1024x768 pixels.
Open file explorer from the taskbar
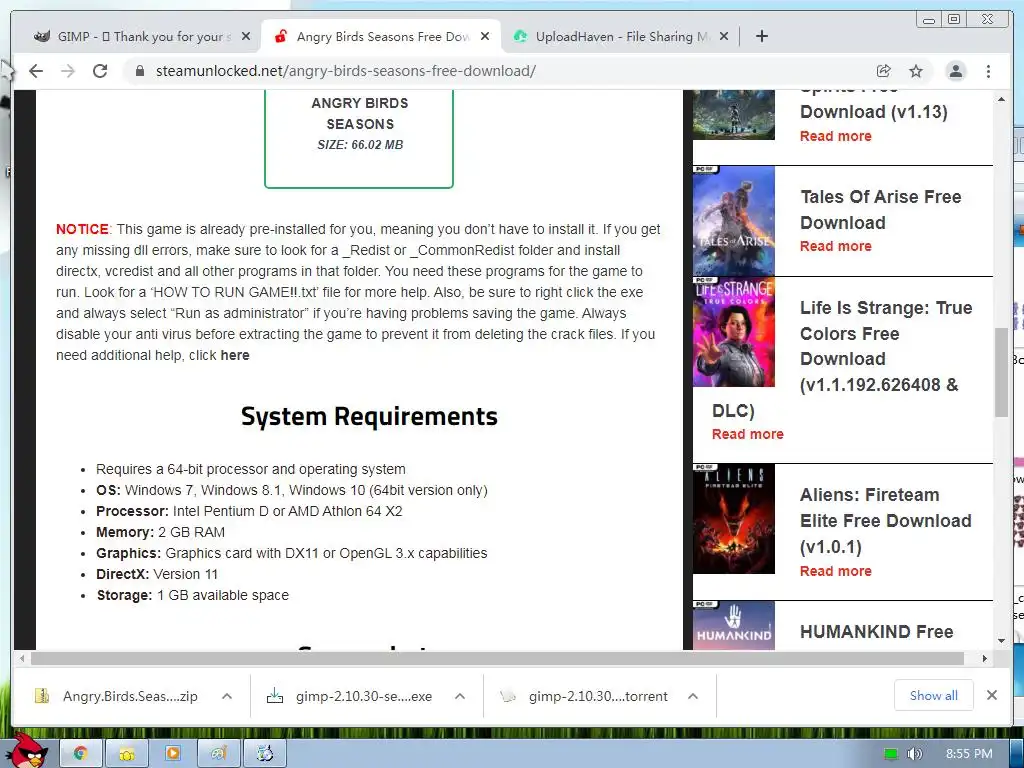pos(127,754)
